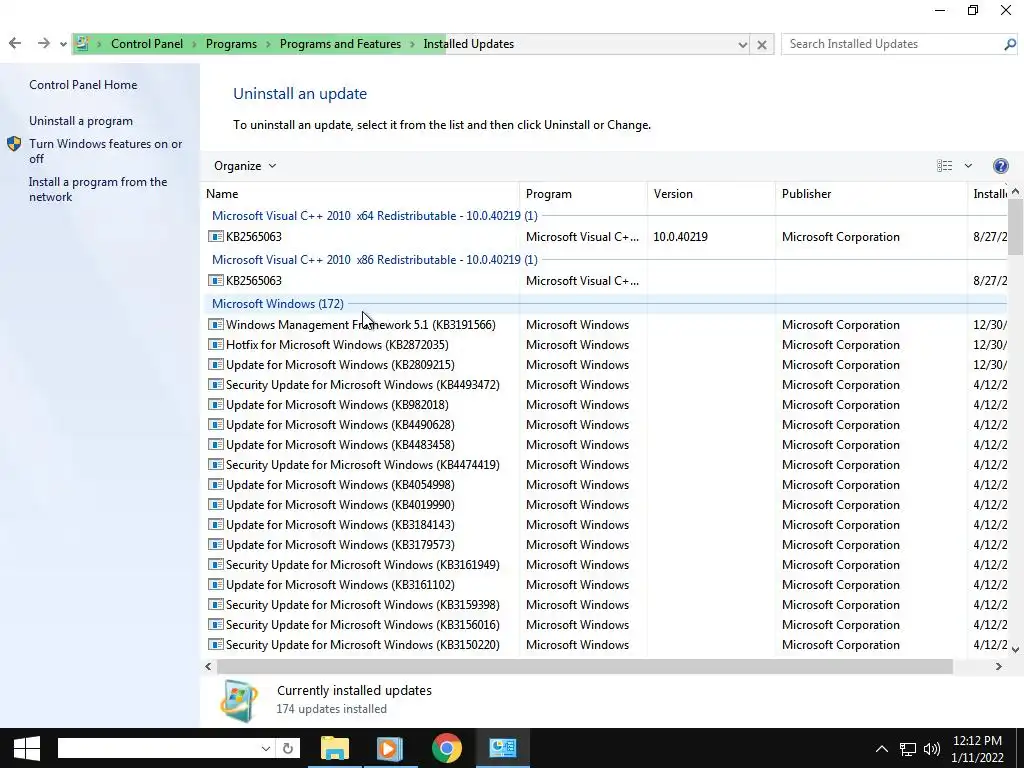
Task: Click the taskbar address input field
Action: [x=158, y=748]
